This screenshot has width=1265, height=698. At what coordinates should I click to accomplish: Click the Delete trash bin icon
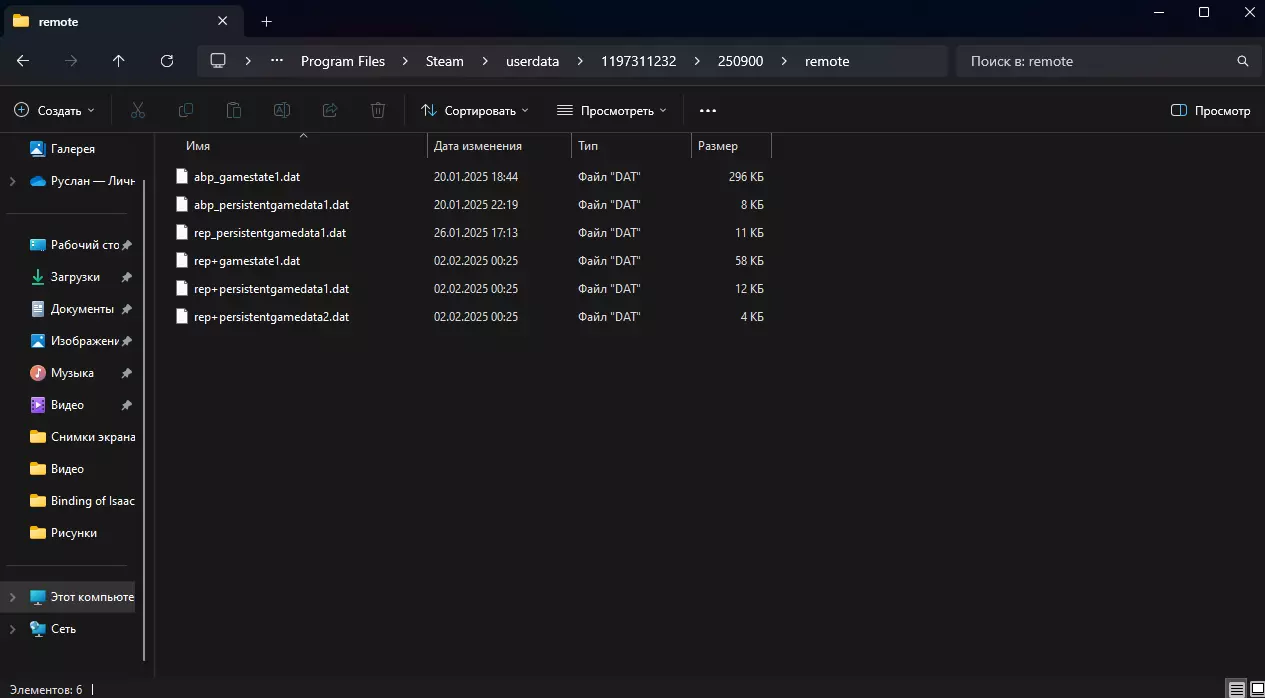tap(378, 111)
